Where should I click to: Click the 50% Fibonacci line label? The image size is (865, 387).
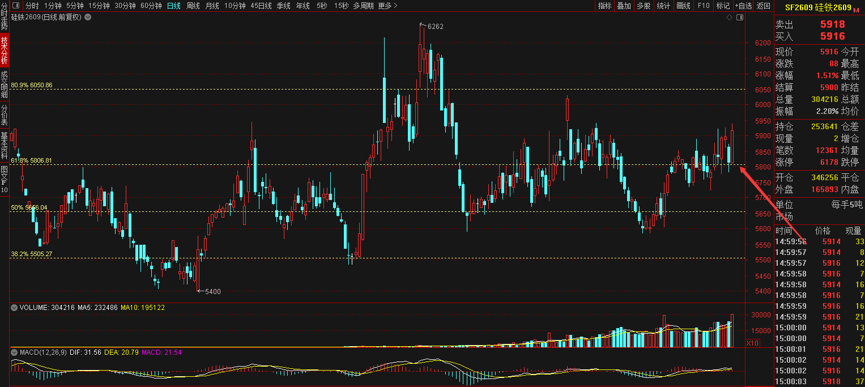pos(29,207)
